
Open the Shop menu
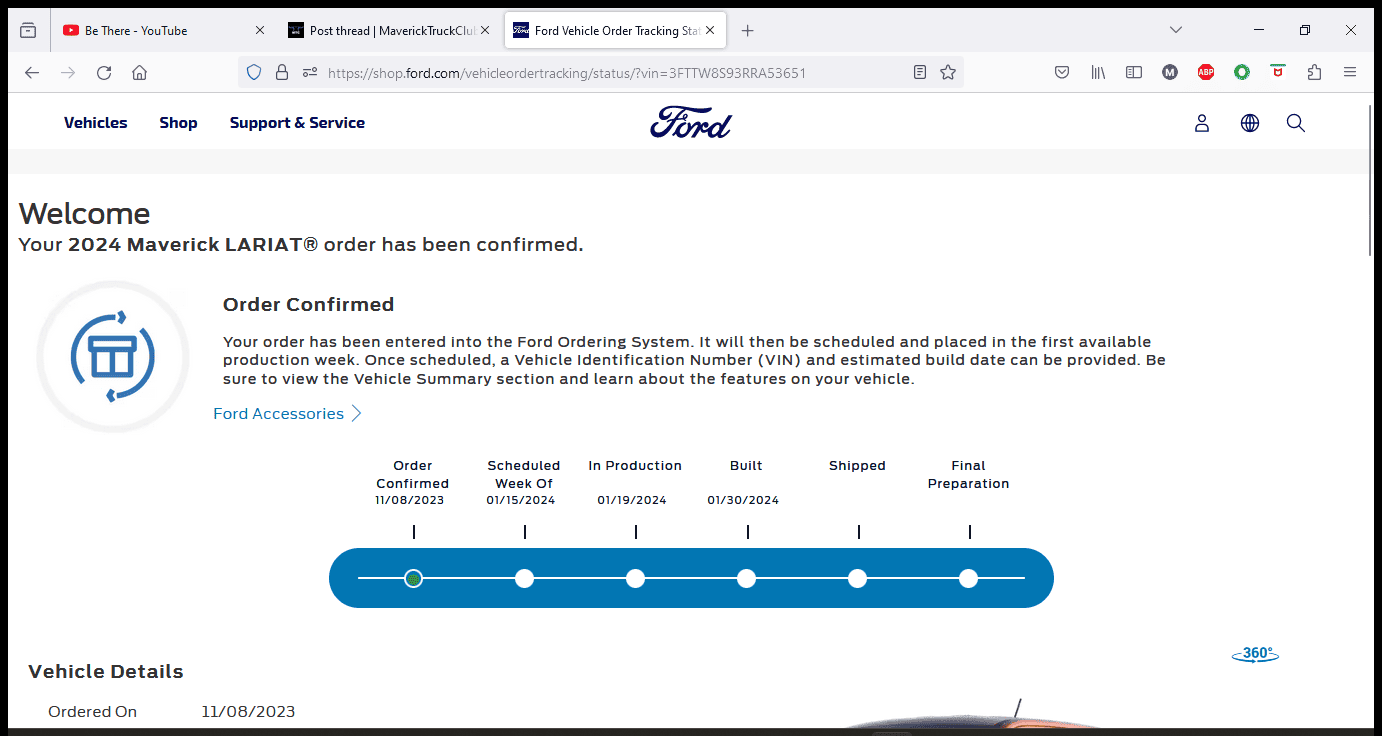pyautogui.click(x=178, y=123)
